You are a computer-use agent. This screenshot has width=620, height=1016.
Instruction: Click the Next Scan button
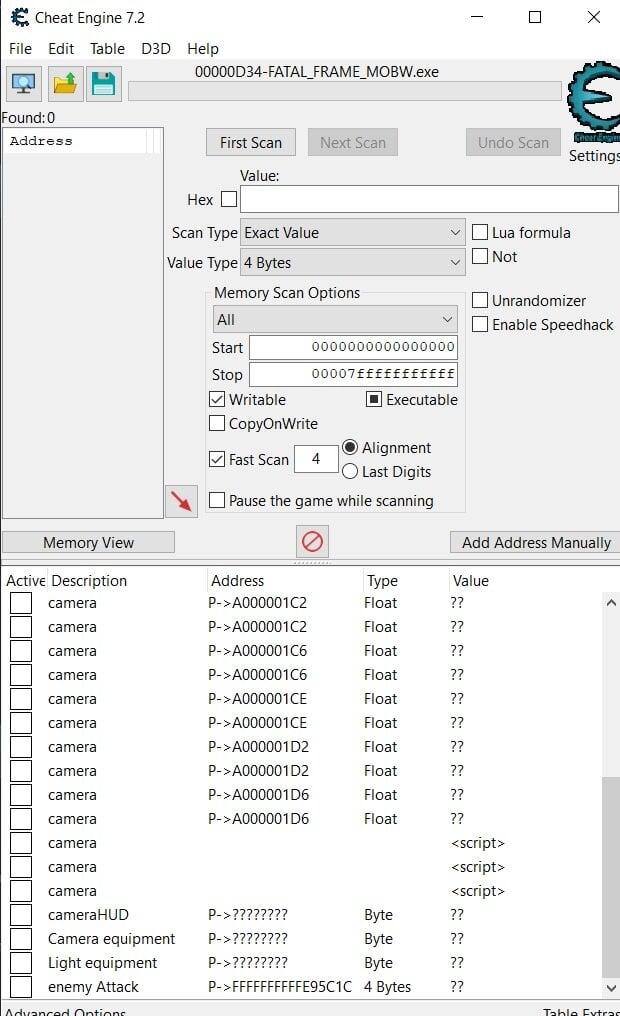coord(352,143)
